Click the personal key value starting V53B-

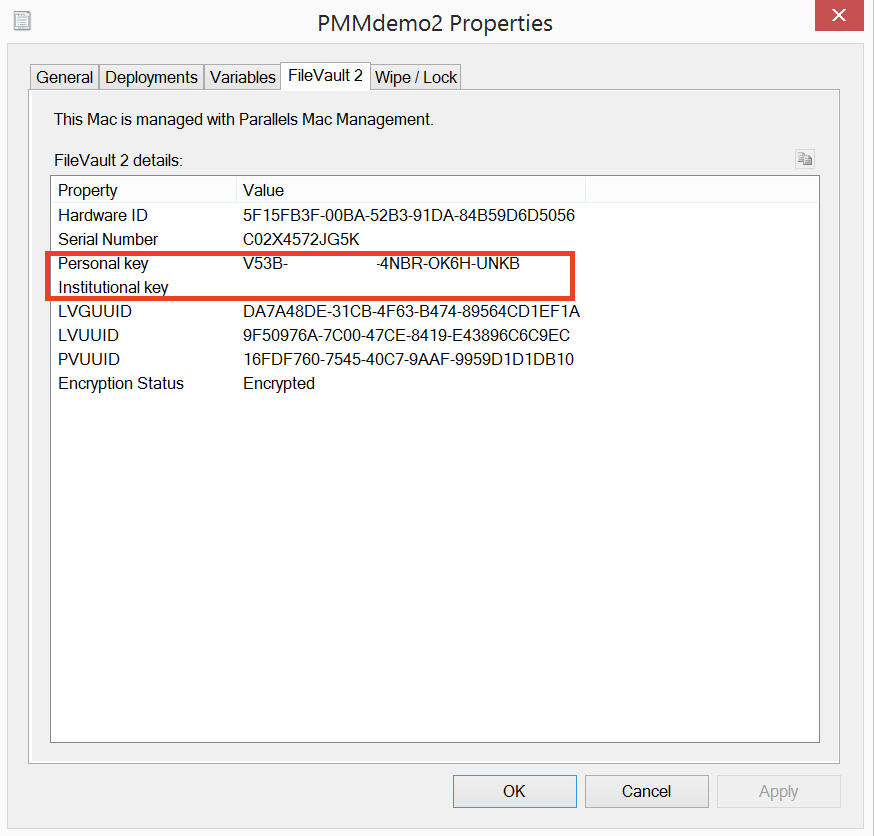coord(381,263)
